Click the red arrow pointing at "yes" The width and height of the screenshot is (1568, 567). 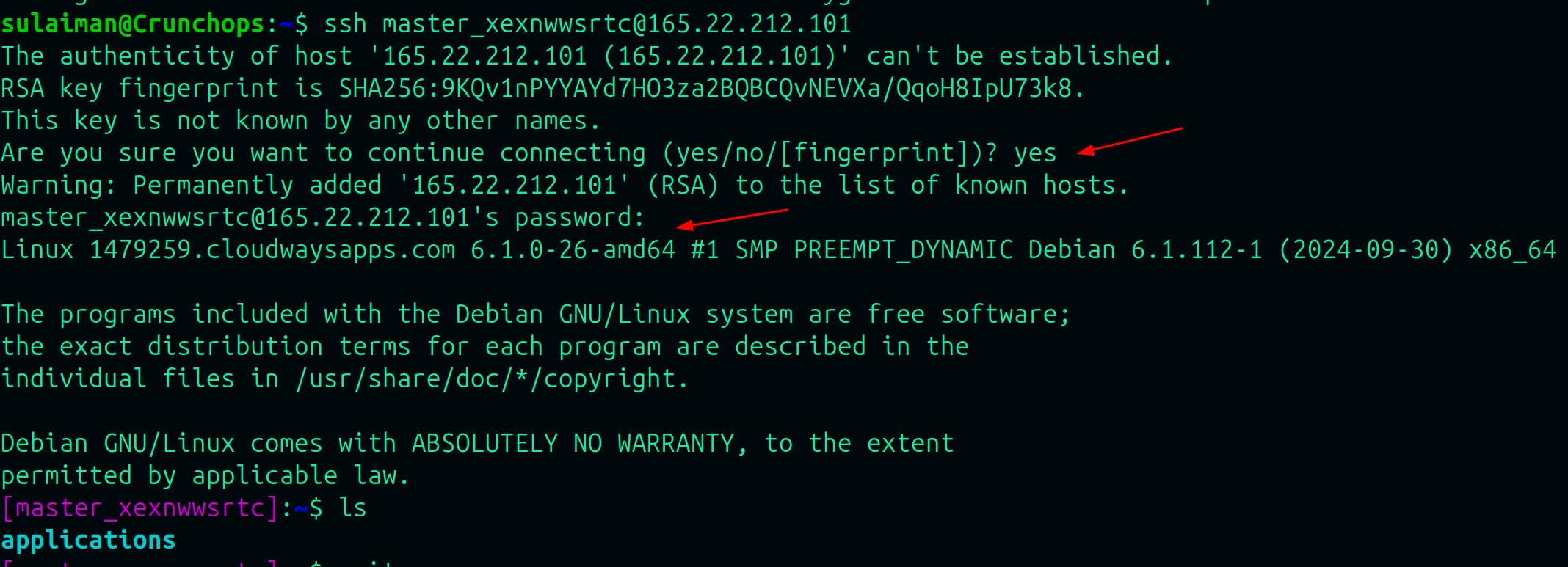click(x=1129, y=140)
